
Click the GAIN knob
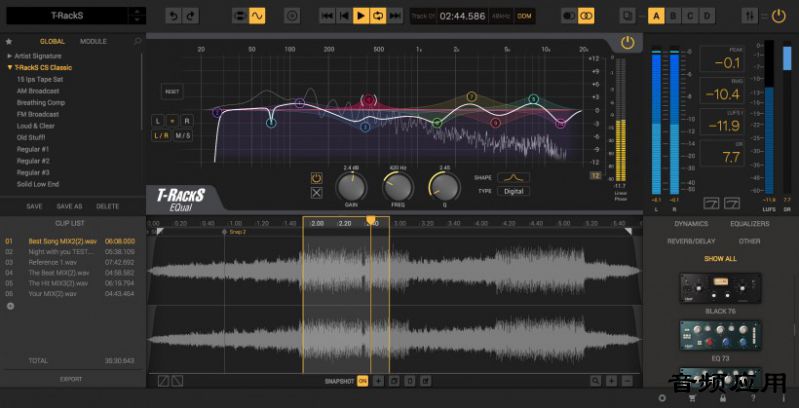coord(351,187)
